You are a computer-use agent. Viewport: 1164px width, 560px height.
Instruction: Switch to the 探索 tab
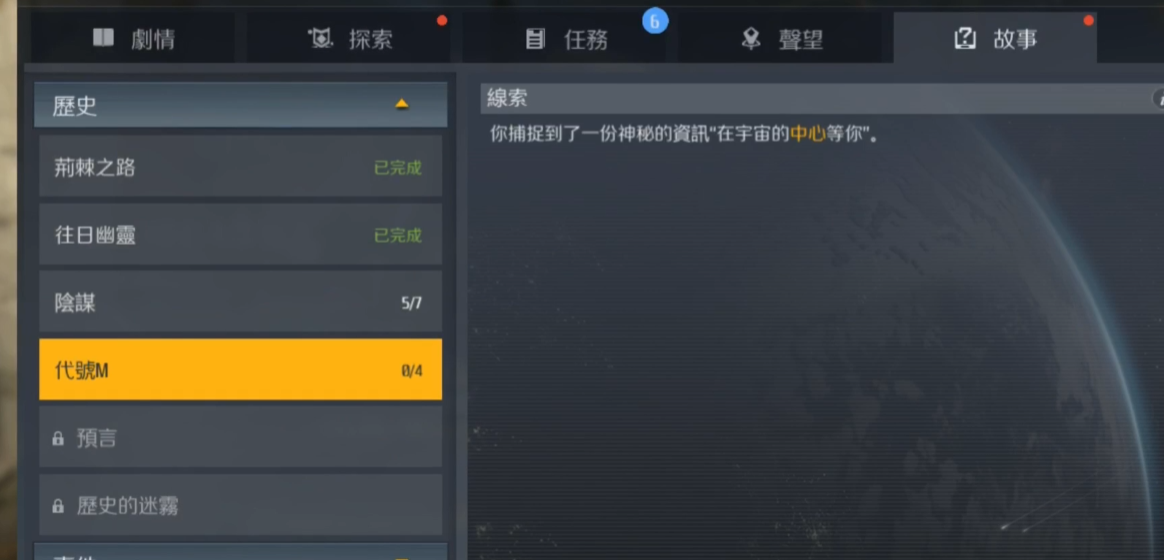[x=349, y=38]
